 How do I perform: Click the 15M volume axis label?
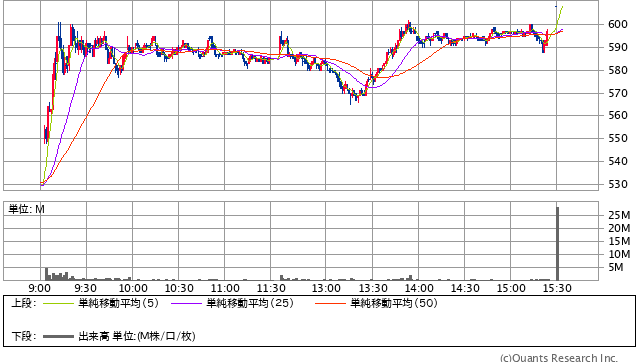point(619,241)
